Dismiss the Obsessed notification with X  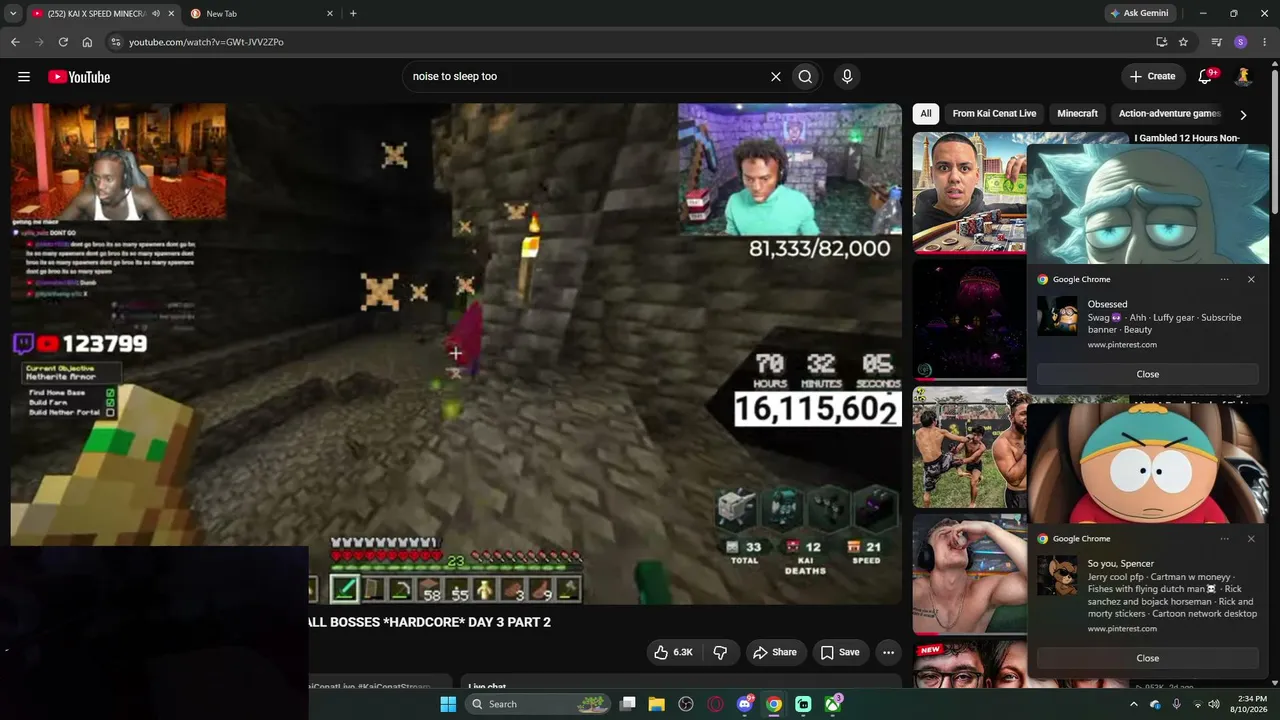(x=1251, y=280)
